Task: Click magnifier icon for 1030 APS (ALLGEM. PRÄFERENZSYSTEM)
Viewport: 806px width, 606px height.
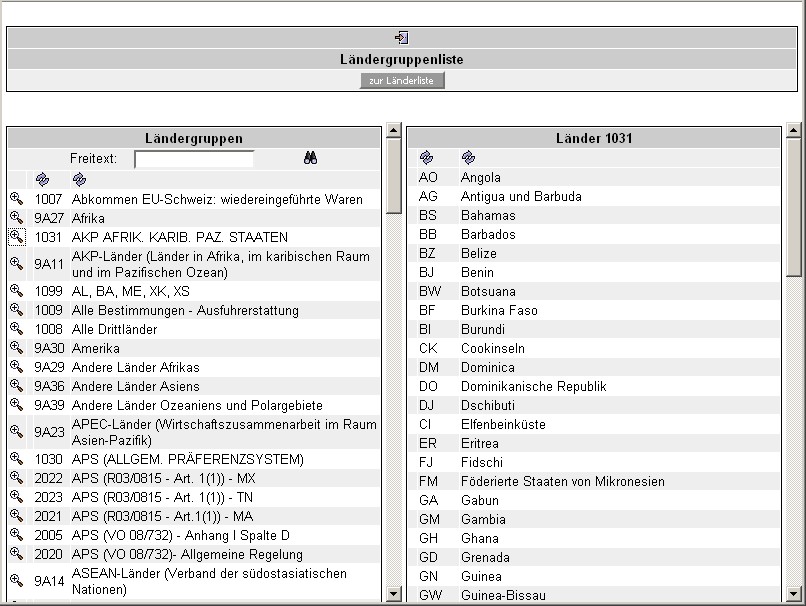Action: click(16, 459)
